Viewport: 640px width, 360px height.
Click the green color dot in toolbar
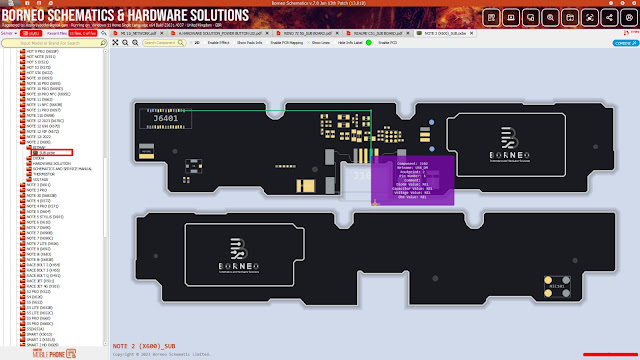369,42
